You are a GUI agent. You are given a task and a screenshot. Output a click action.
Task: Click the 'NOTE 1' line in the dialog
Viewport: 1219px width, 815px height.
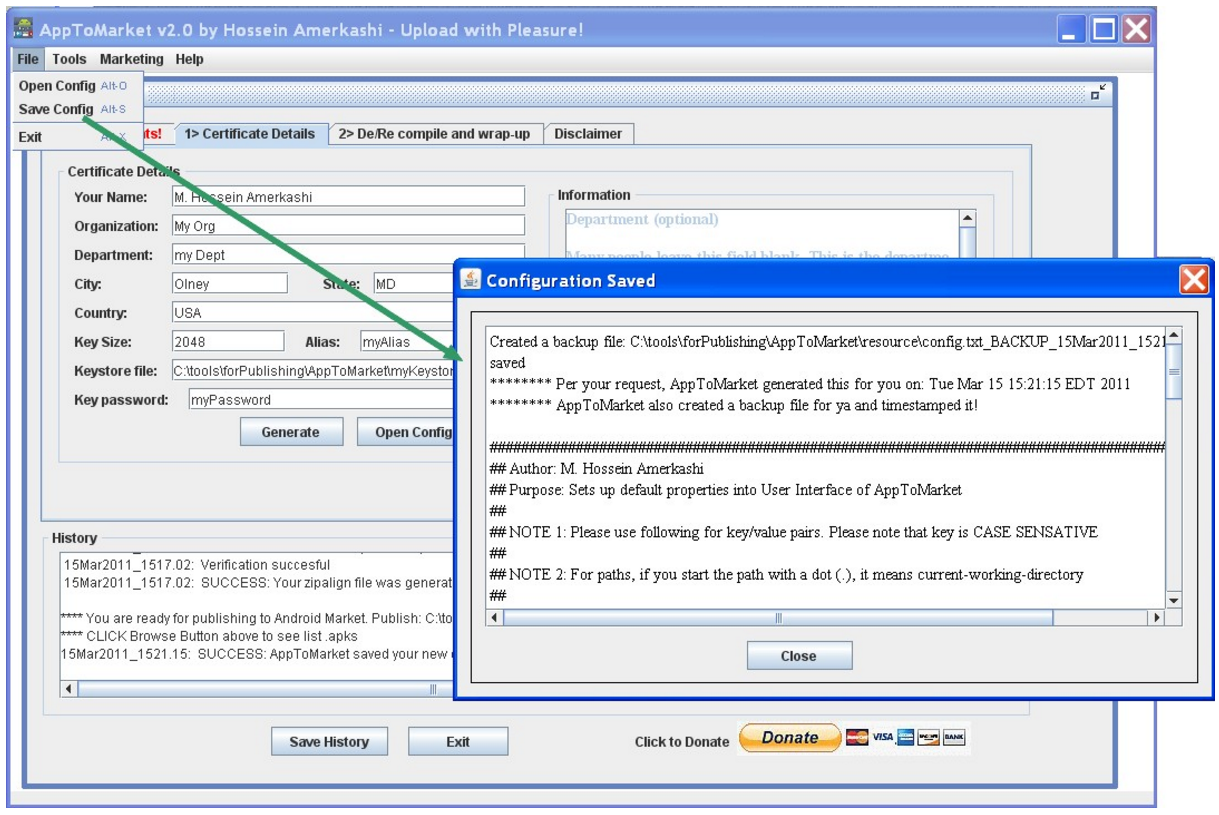794,532
